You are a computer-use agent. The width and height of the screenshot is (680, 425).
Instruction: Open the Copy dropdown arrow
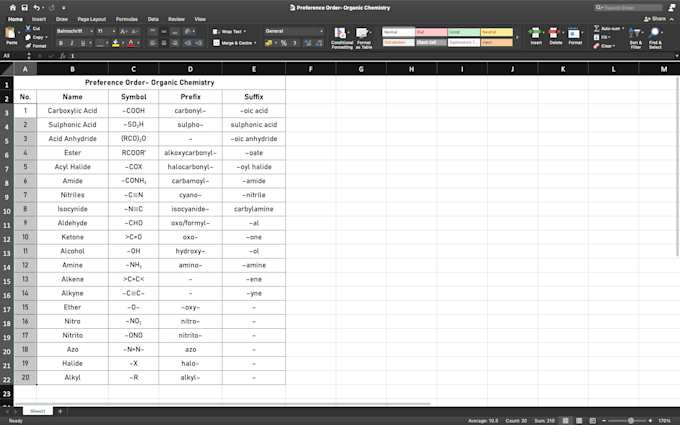click(46, 37)
